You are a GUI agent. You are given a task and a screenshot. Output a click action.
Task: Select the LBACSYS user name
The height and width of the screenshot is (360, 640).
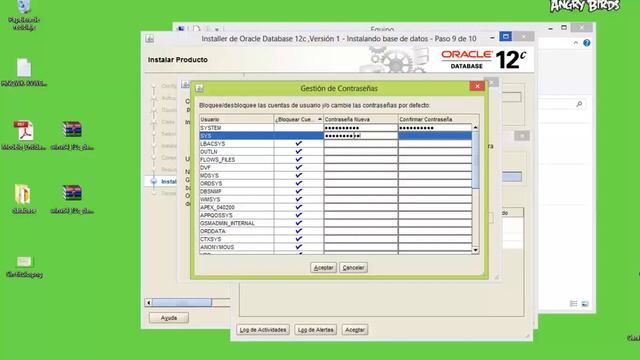[213, 144]
